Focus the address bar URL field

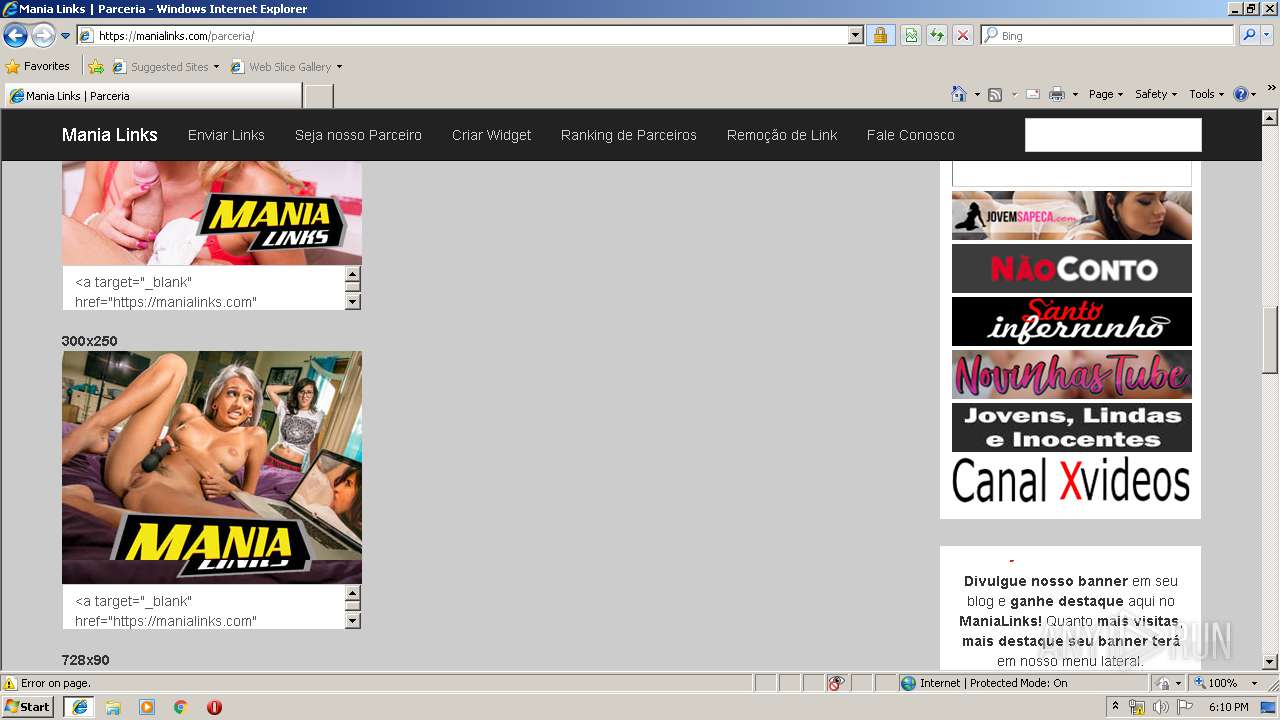pyautogui.click(x=462, y=36)
